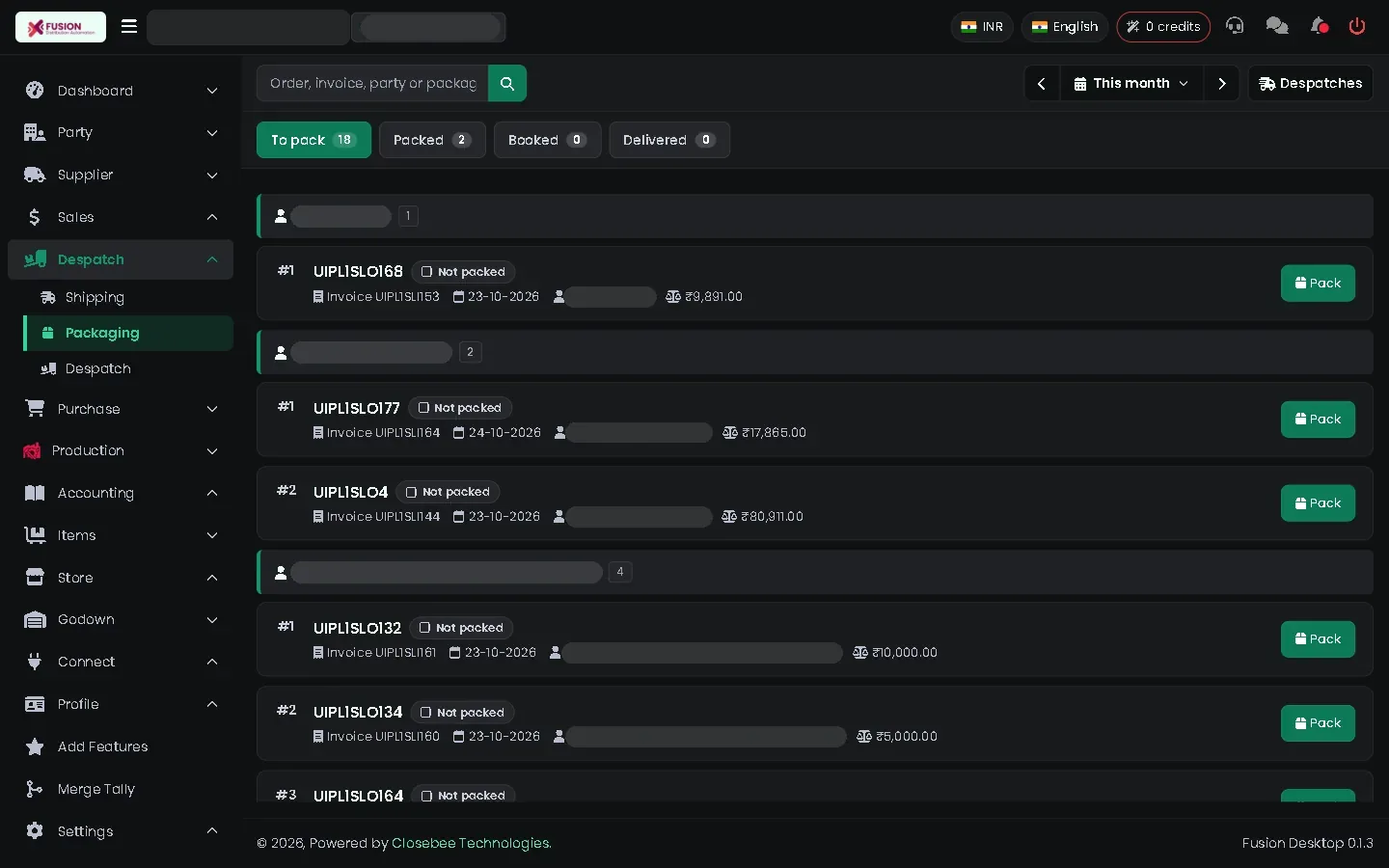This screenshot has width=1389, height=868.
Task: Collapse the Despatch section chevron
Action: coord(212,259)
